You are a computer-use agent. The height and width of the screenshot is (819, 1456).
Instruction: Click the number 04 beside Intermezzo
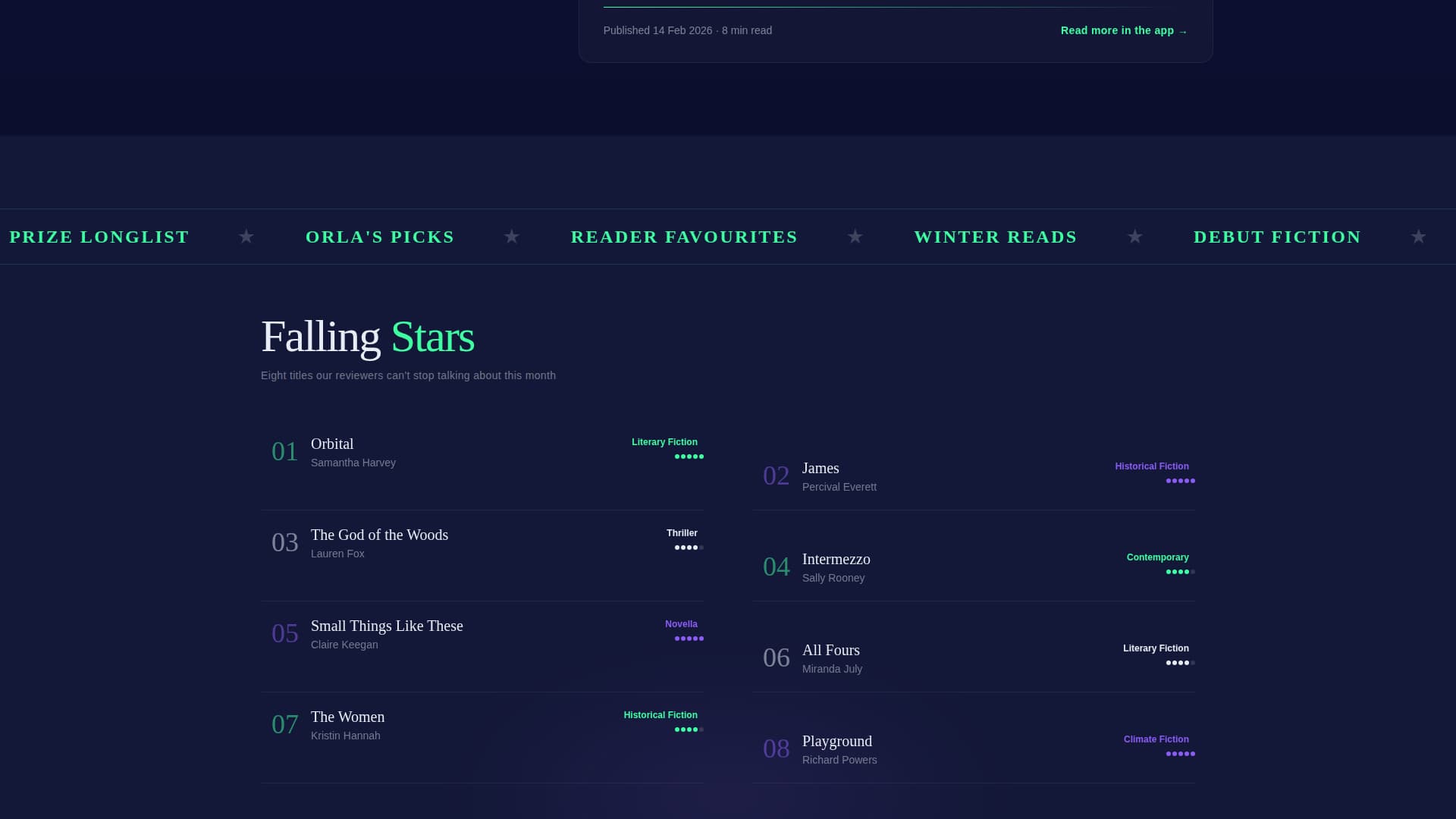pos(777,566)
